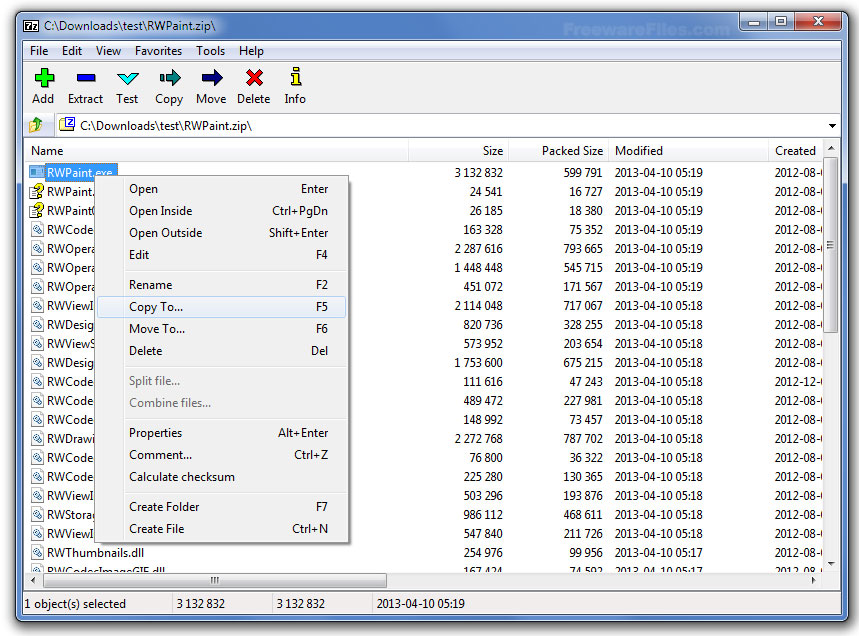
Task: Choose Edit from the context menu
Action: tap(221, 255)
